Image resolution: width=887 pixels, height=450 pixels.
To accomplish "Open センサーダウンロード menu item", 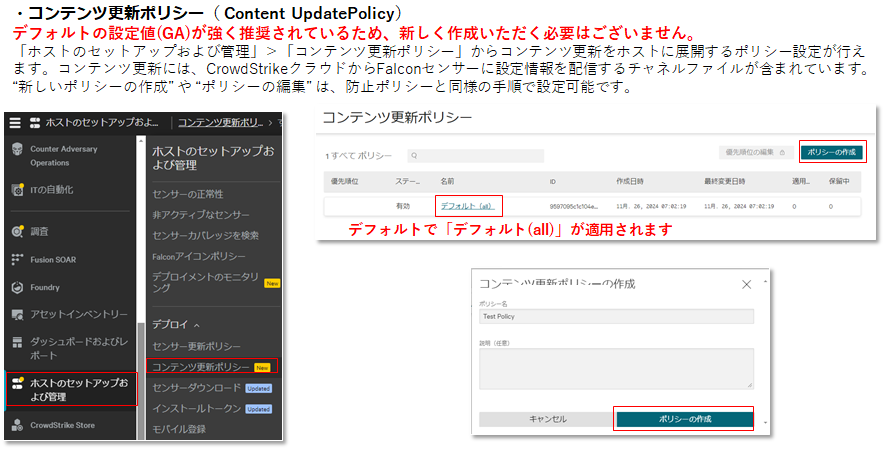I will [x=196, y=387].
